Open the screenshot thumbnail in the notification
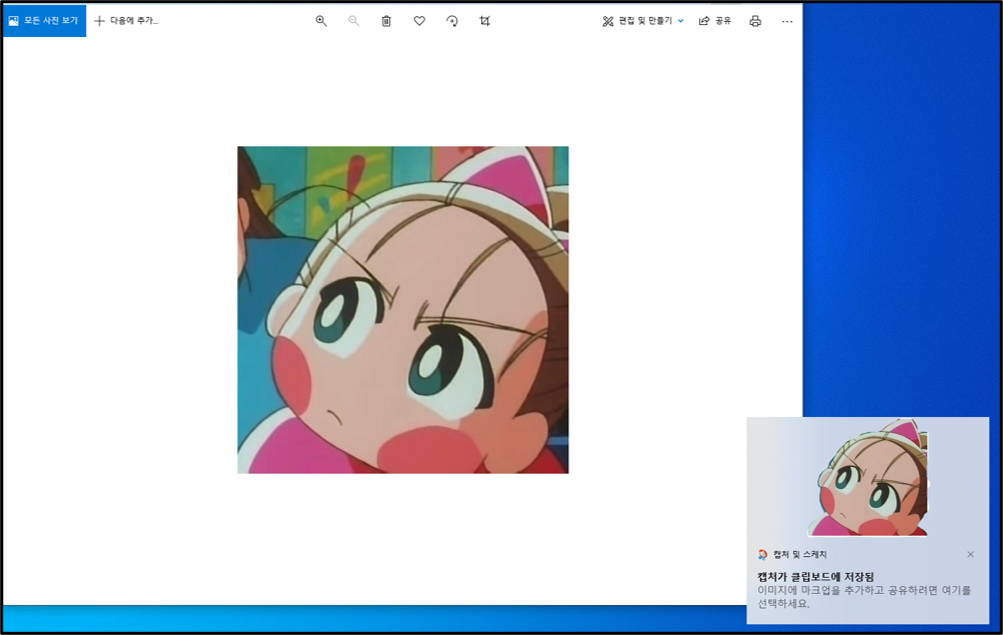The image size is (1003, 635). [x=868, y=478]
